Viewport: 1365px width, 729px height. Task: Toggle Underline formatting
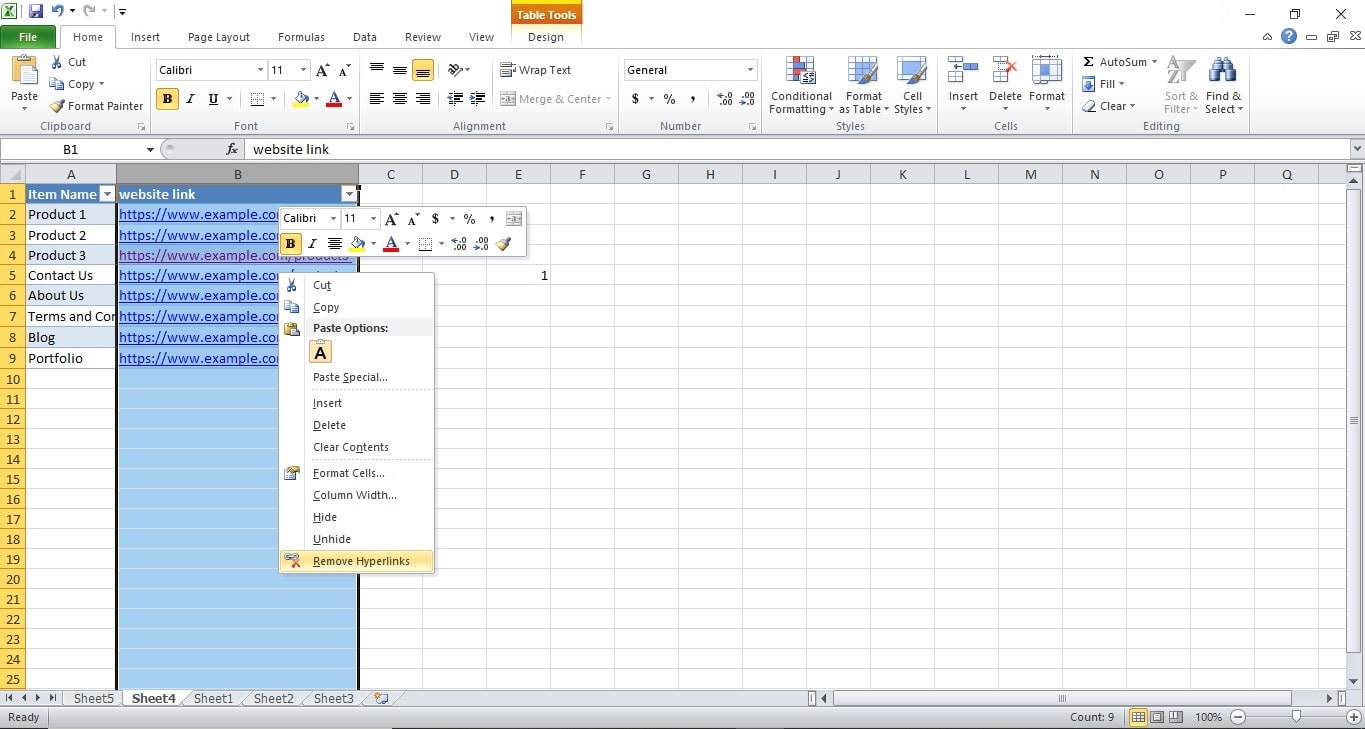click(212, 99)
